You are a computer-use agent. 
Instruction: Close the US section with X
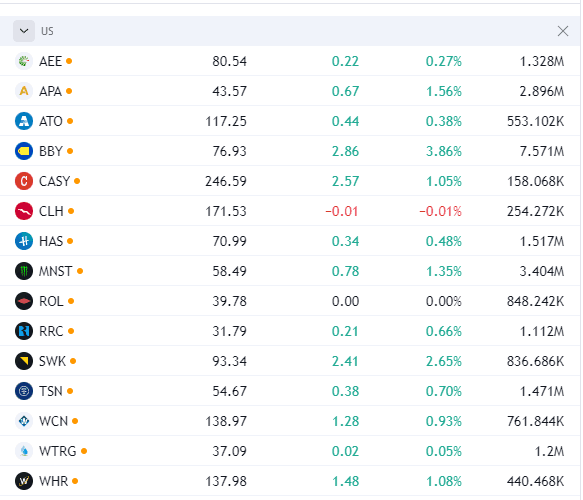pos(563,31)
